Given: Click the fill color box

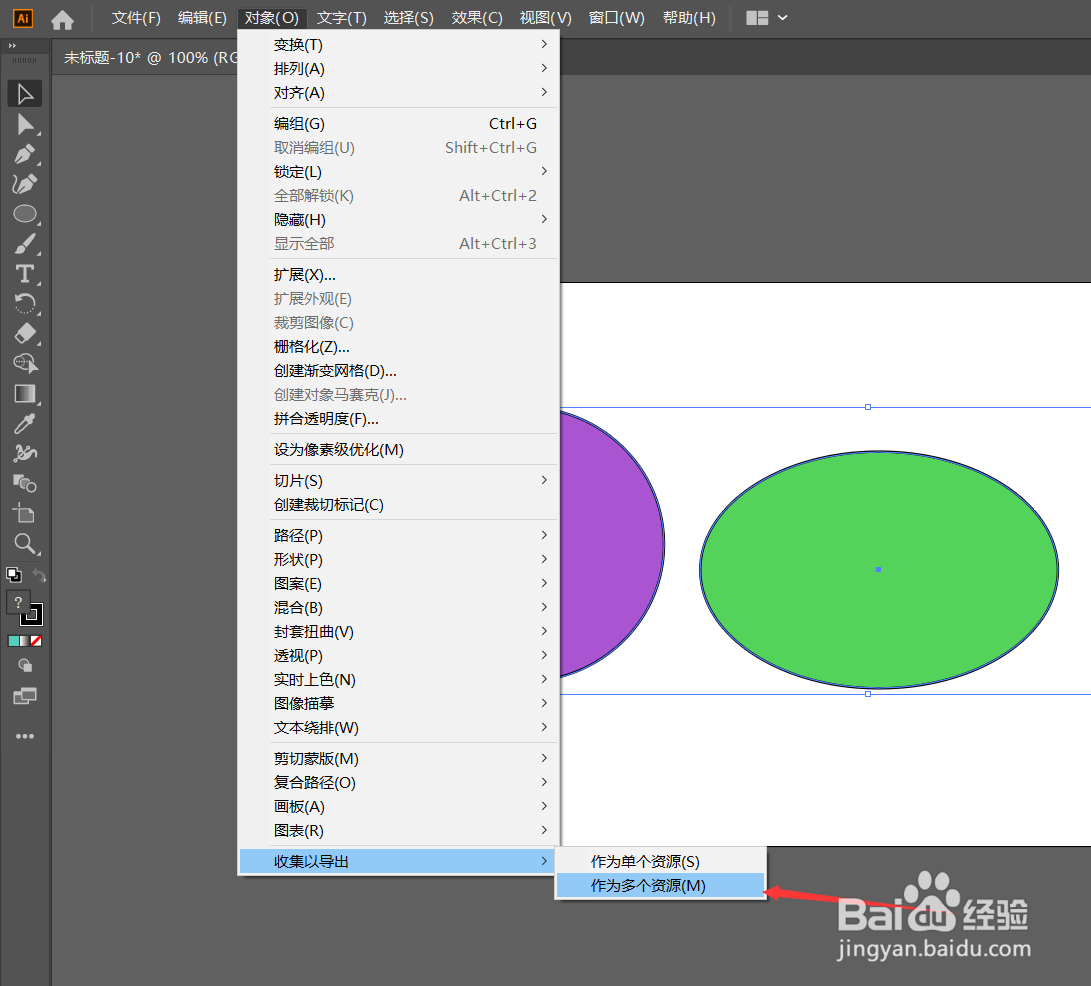Looking at the screenshot, I should click(18, 603).
